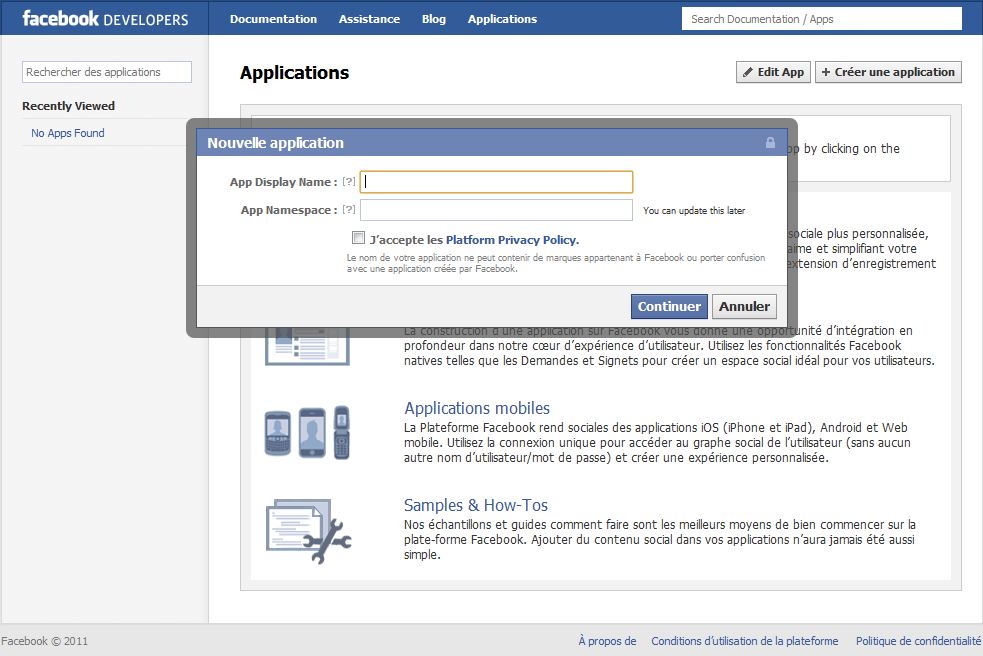
Task: Click the Search Documentation / Apps box
Action: 821,19
